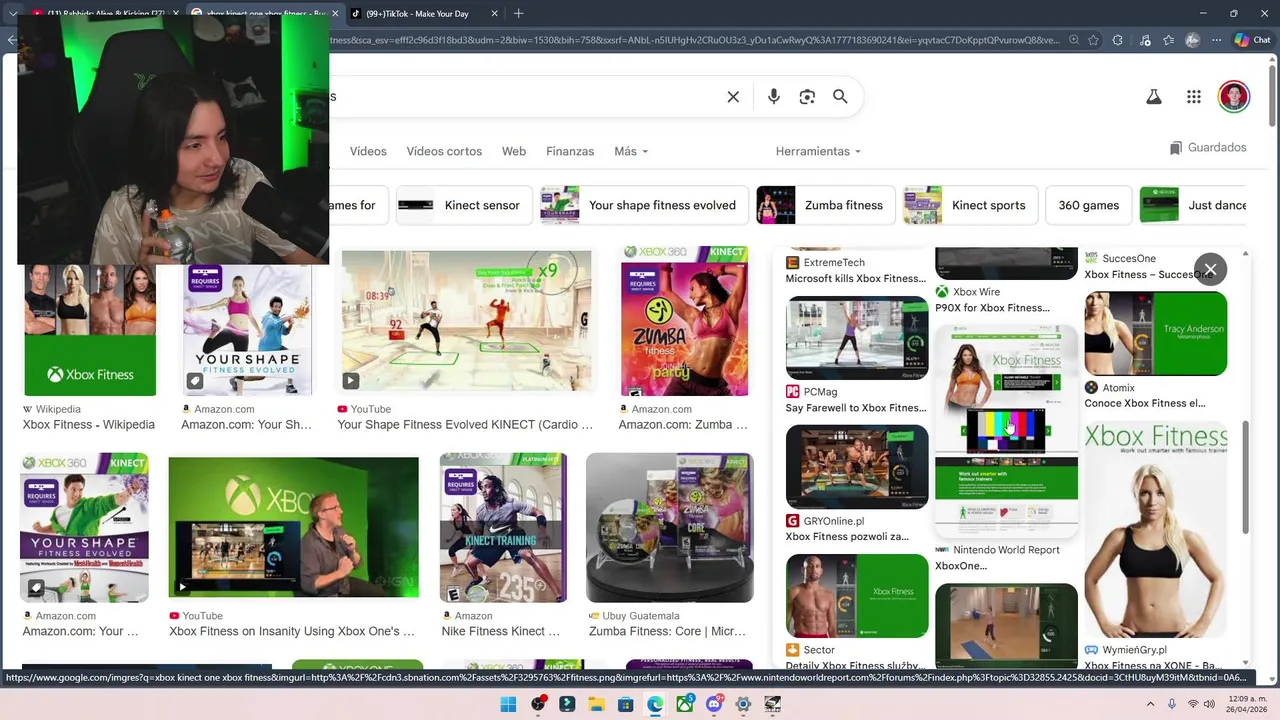
Task: Open Your Shape Fitness Evolved Amazon thumbnail
Action: [247, 329]
